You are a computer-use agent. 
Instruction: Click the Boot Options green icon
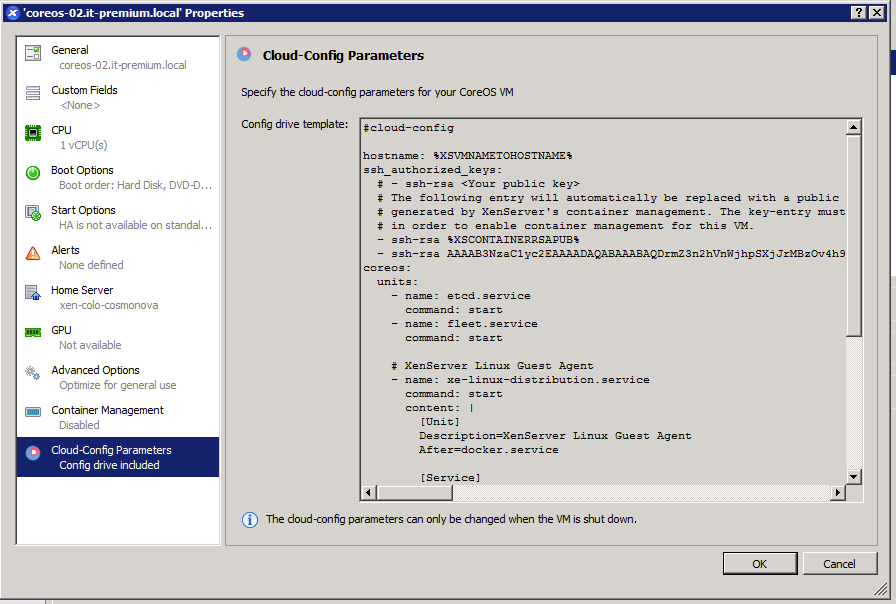coord(33,173)
